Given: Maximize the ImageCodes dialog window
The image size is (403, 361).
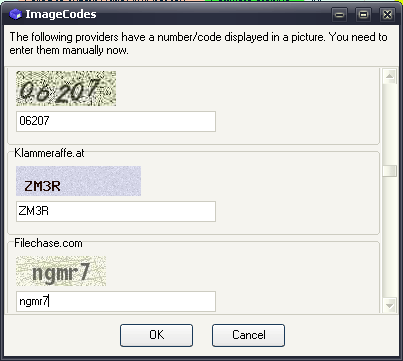Looking at the screenshot, I should point(363,15).
